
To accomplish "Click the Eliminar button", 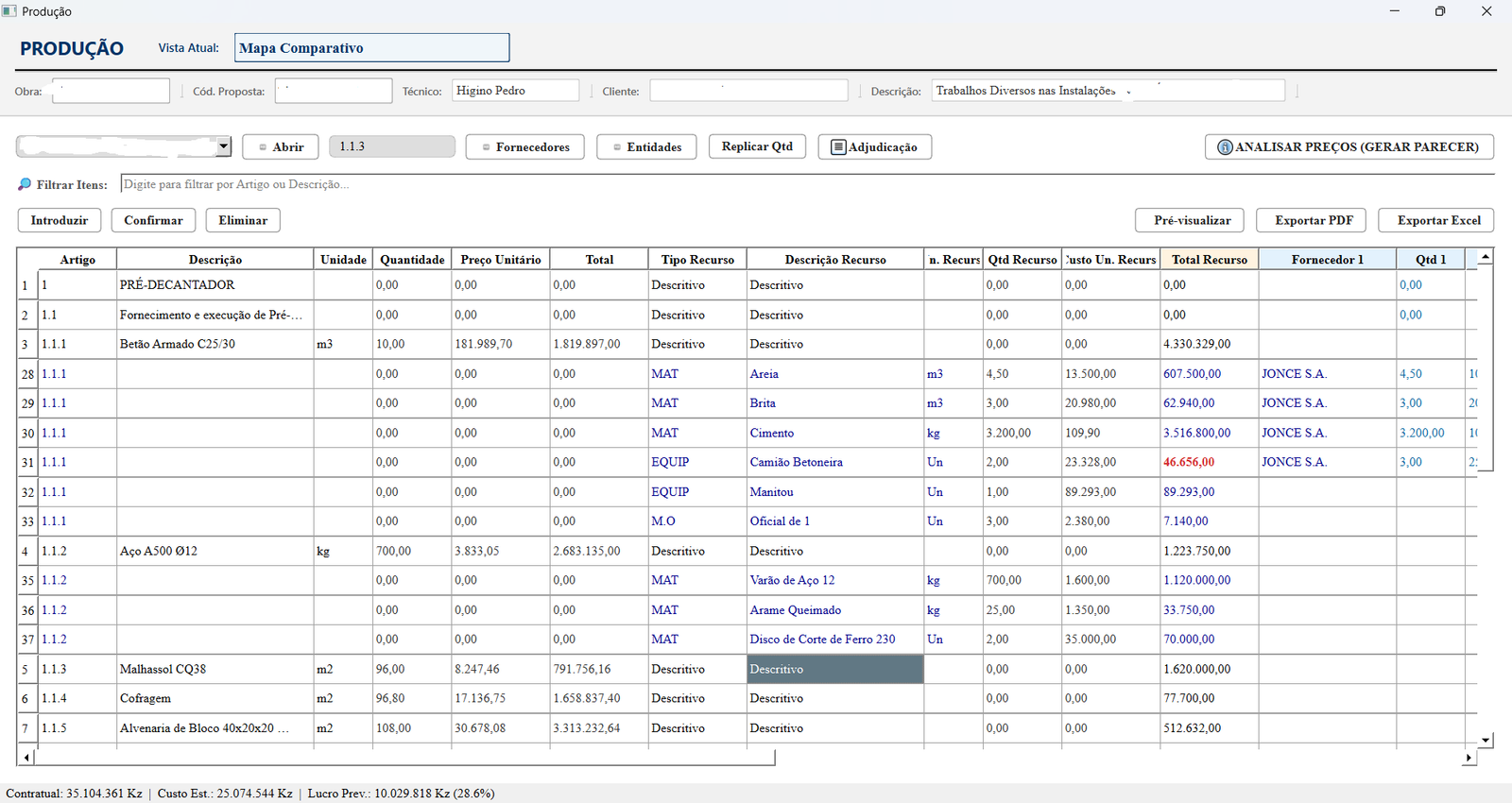I will (243, 220).
